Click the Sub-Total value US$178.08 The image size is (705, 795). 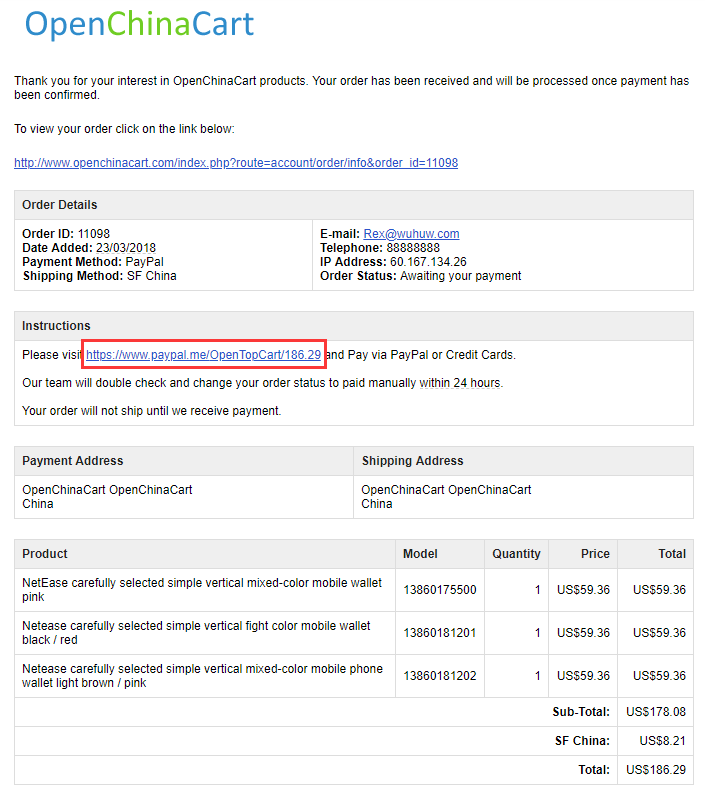[x=656, y=712]
